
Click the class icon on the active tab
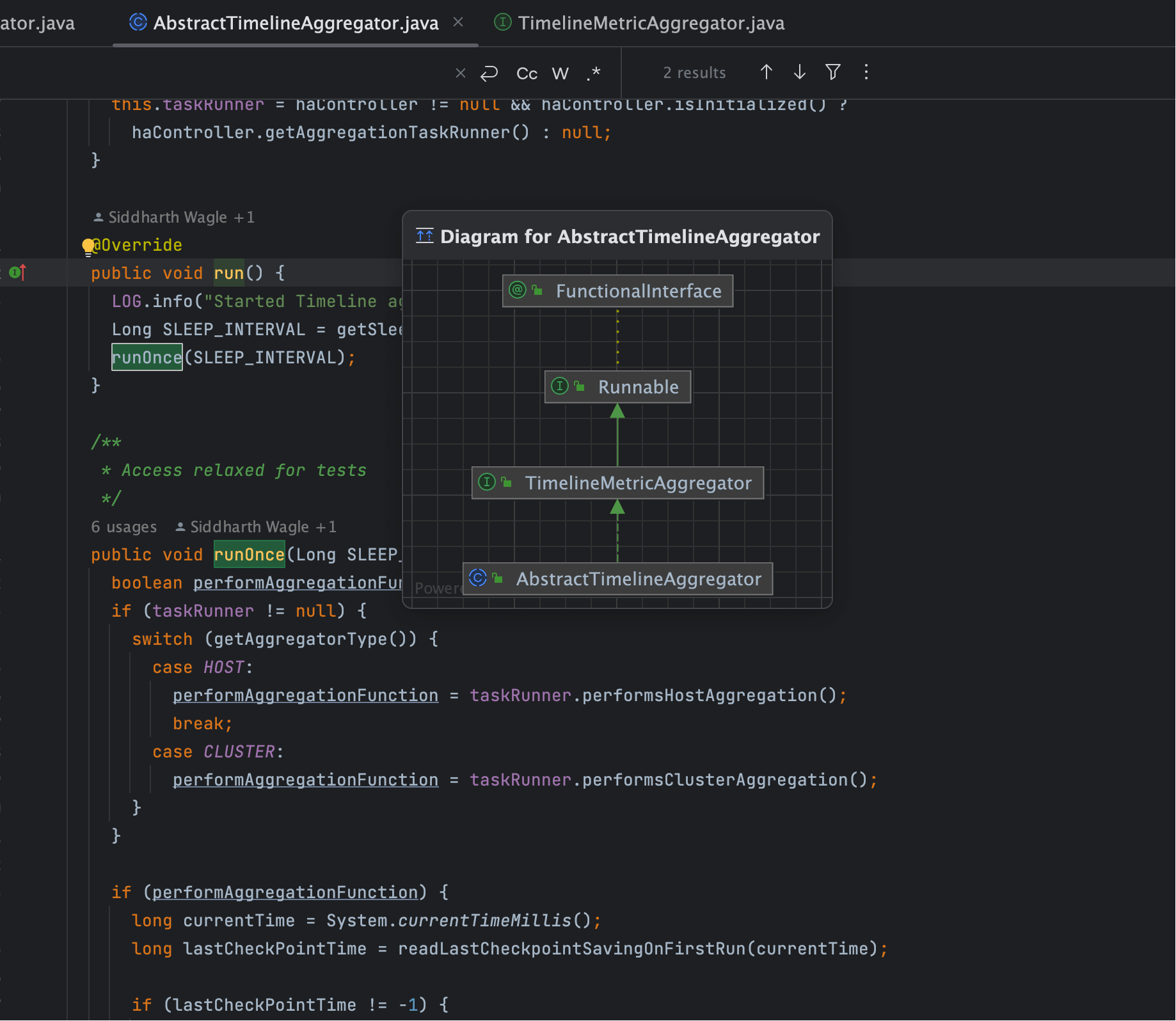coord(138,22)
